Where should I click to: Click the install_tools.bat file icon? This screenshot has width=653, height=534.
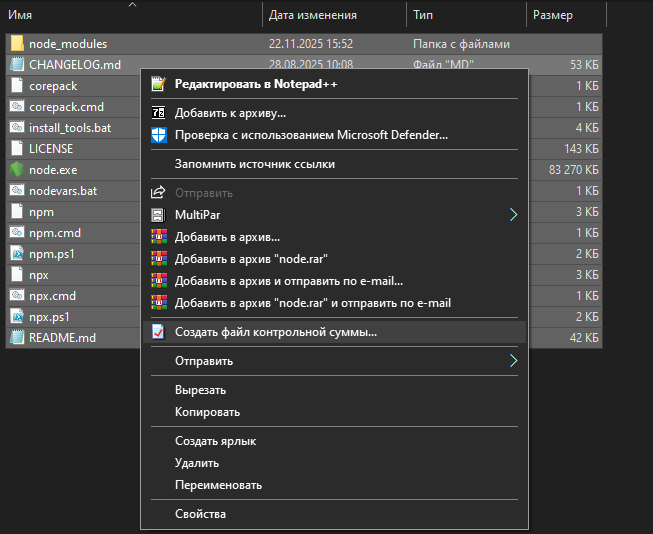17,127
